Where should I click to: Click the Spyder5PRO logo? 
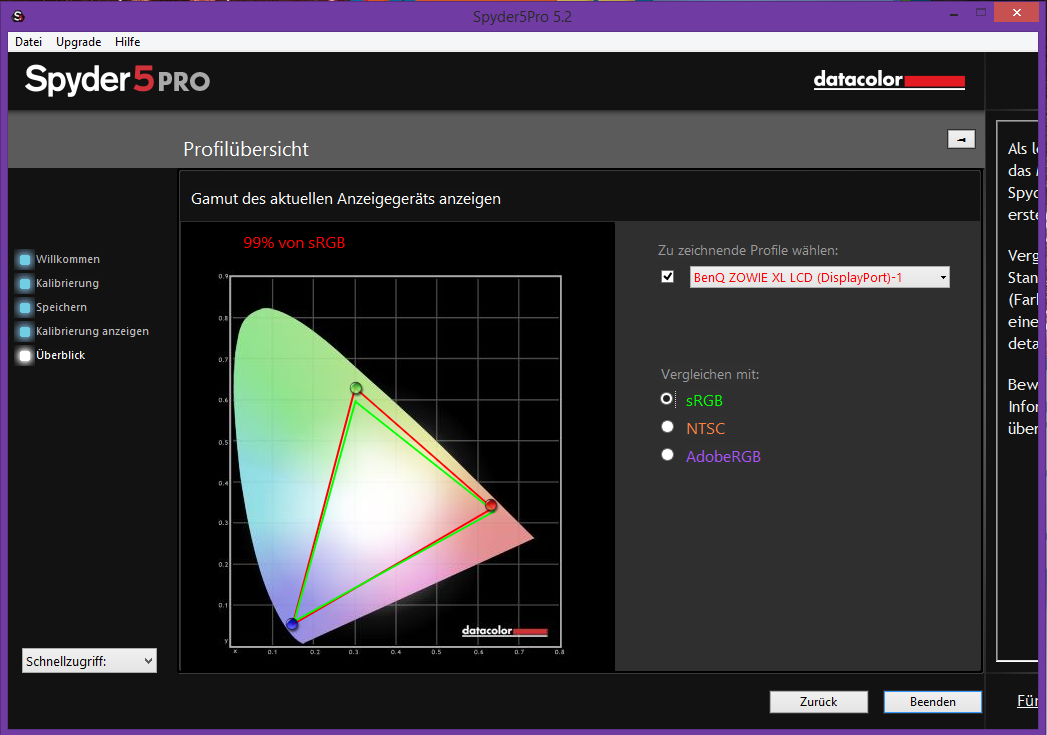(118, 80)
